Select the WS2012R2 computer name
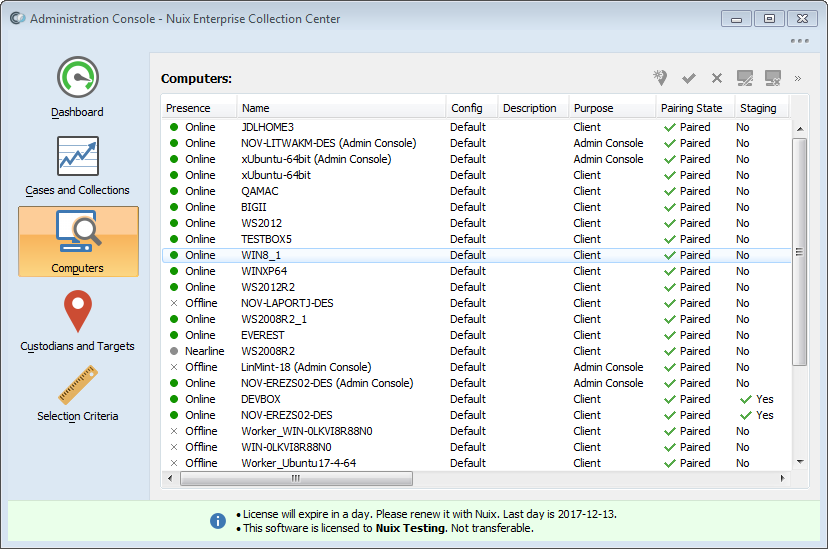 pos(268,287)
